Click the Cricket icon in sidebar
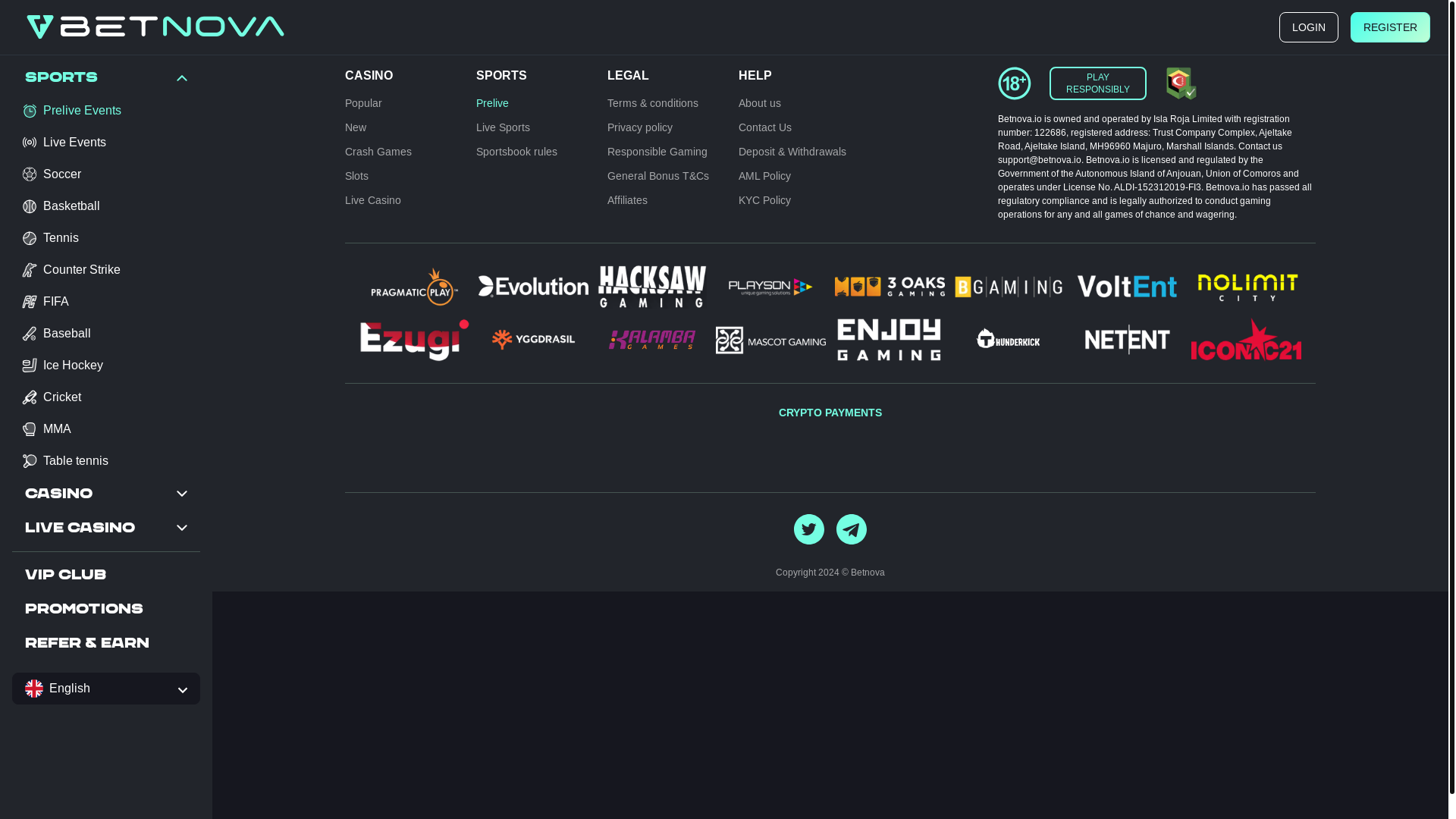Screen dimensions: 1456x819 pyautogui.click(x=30, y=397)
